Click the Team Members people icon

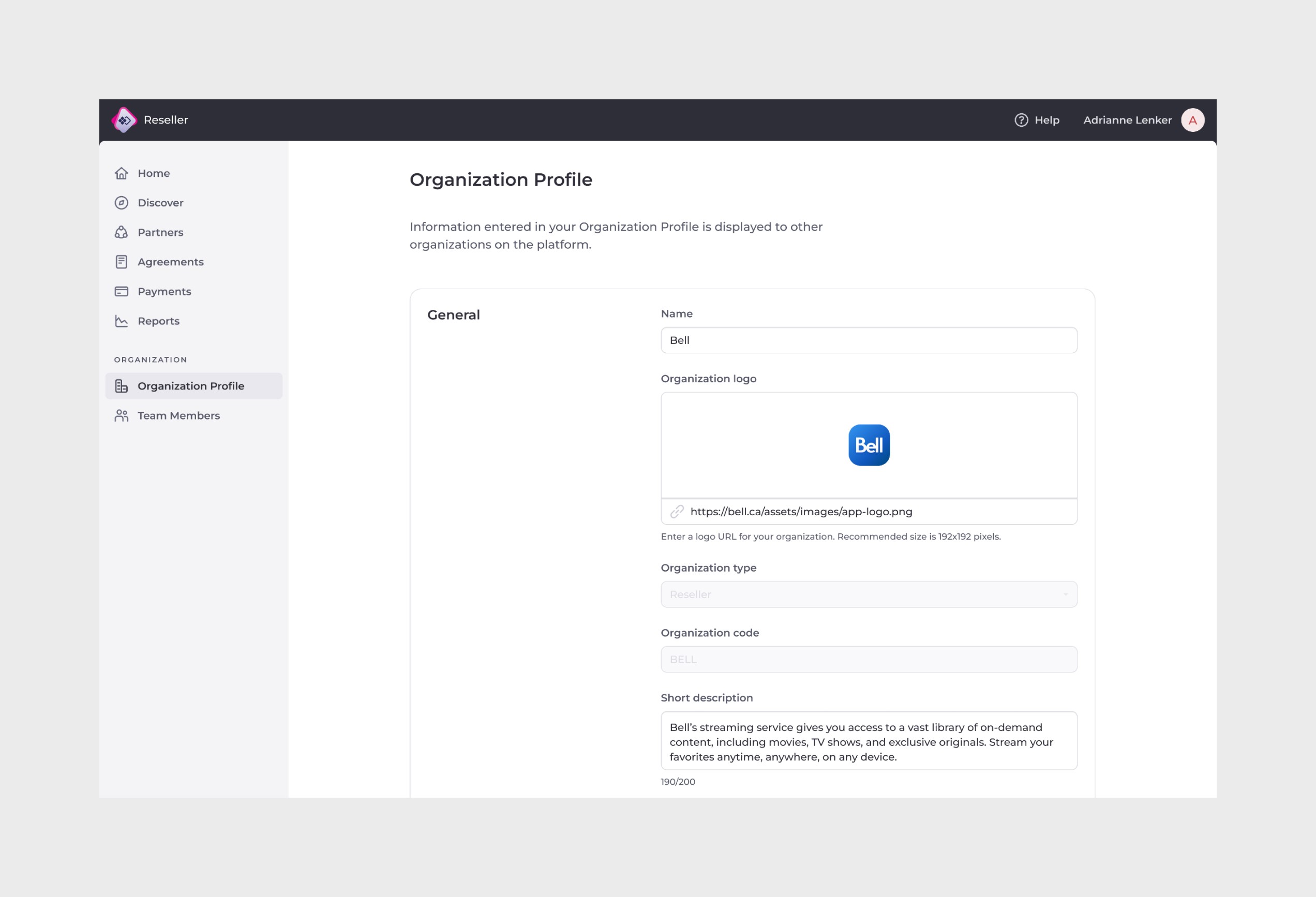click(121, 416)
